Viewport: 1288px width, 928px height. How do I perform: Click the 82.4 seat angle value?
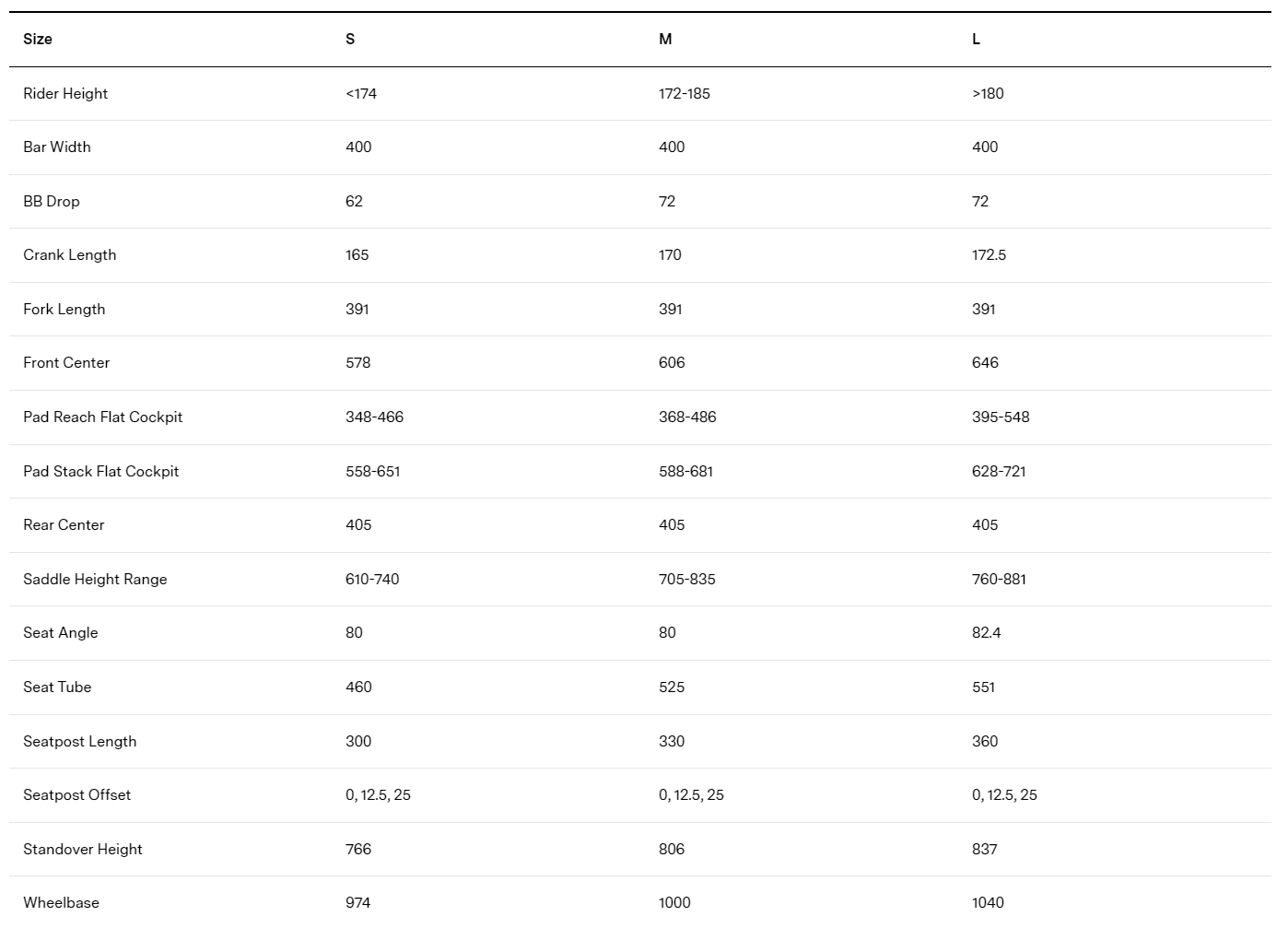[x=986, y=632]
